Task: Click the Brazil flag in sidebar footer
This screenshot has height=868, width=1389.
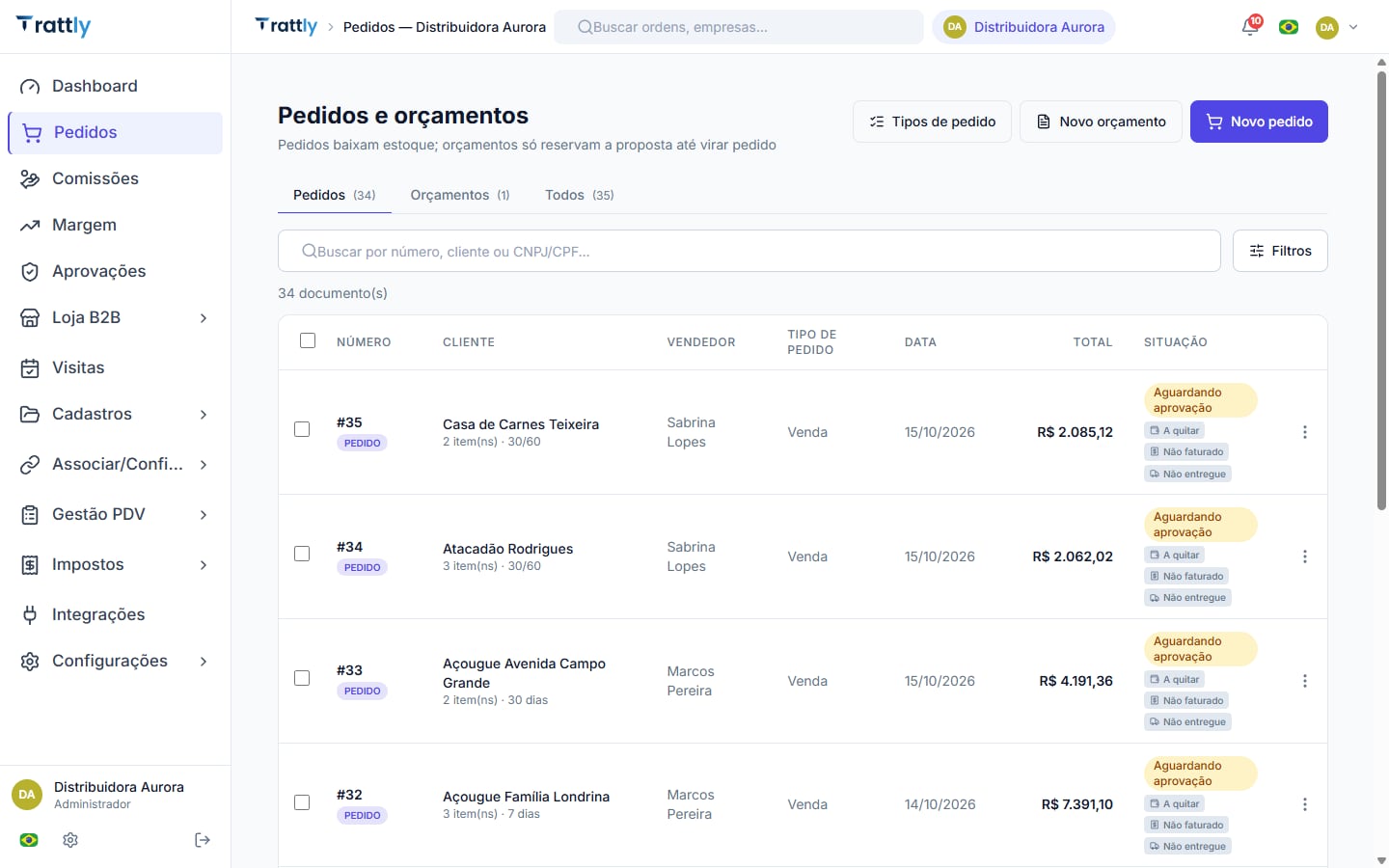Action: (29, 840)
